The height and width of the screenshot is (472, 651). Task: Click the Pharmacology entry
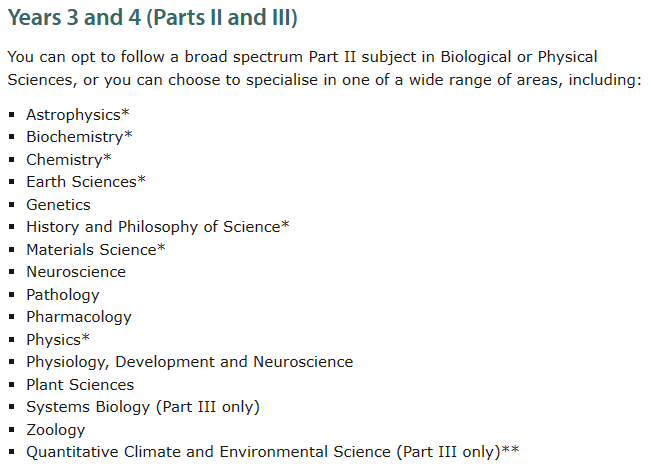coord(79,317)
